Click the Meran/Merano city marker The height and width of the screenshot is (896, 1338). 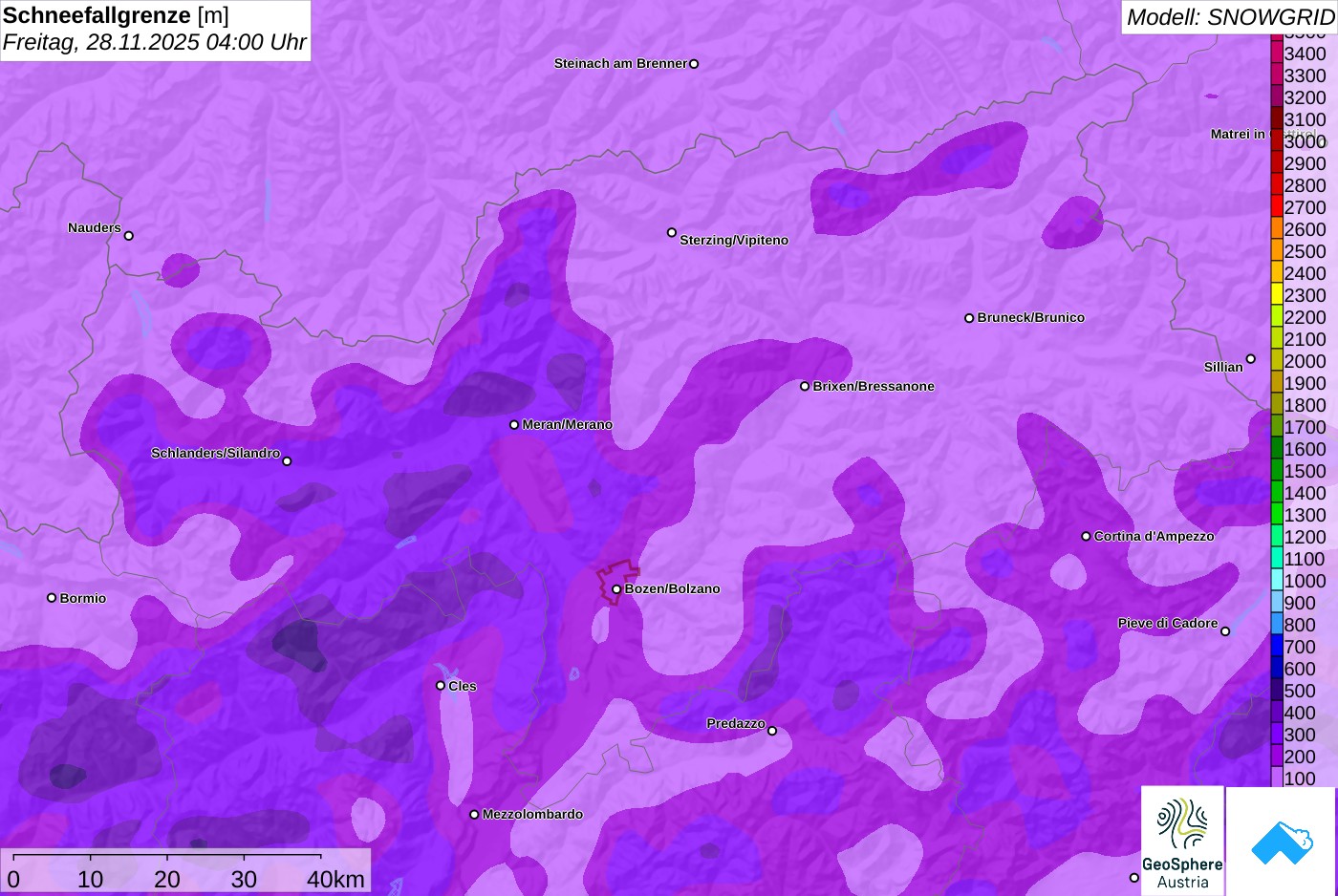coord(514,425)
